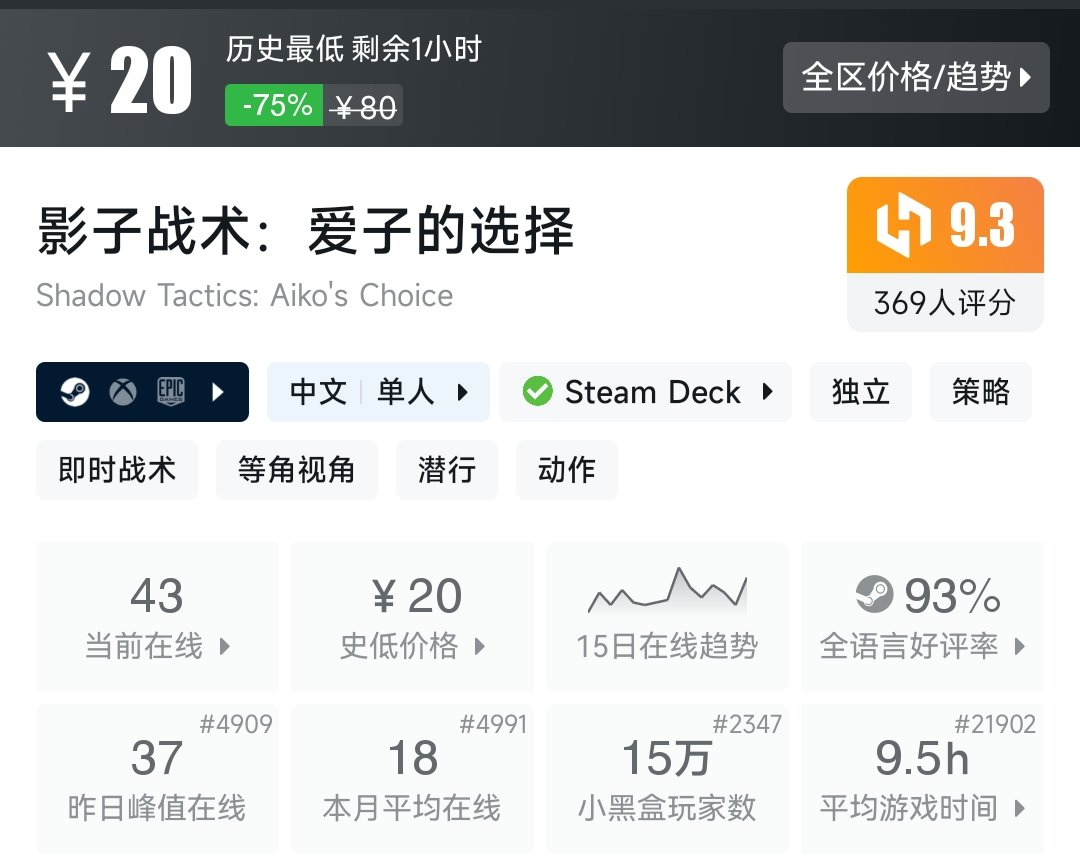The image size is (1080, 864).
Task: Click the green Steam Deck verified checkmark
Action: (537, 392)
